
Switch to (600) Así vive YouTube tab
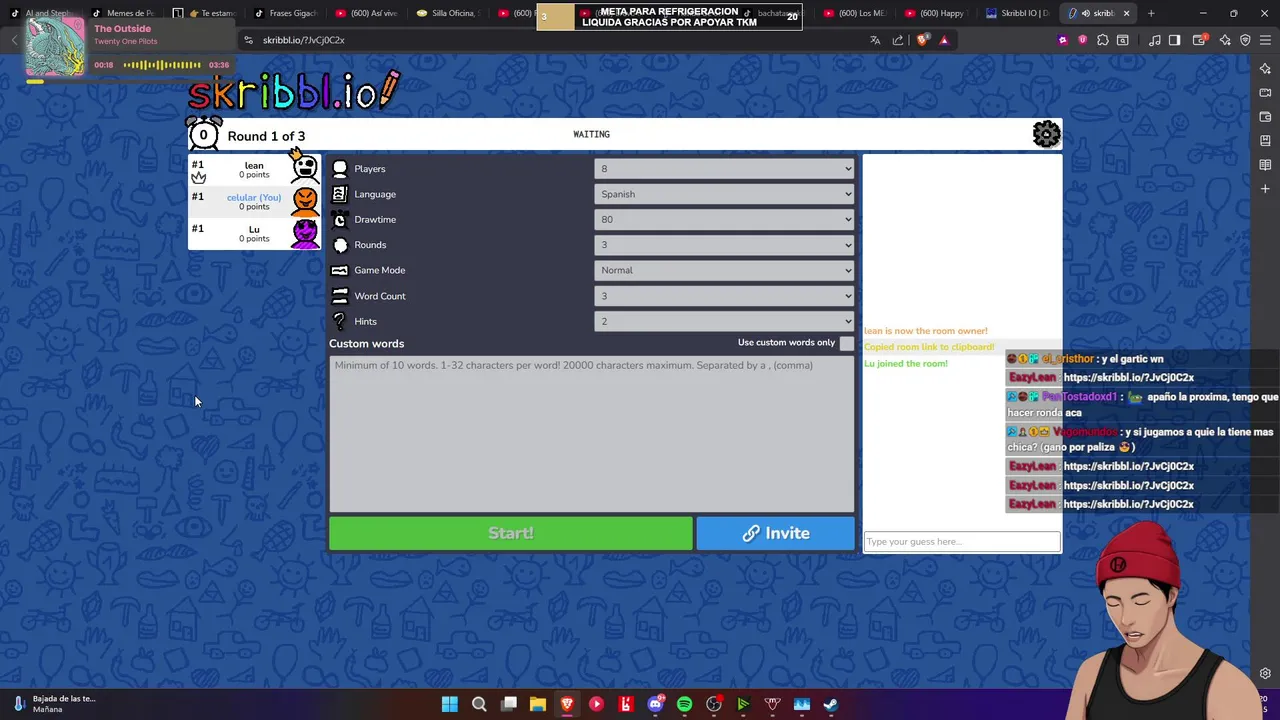(367, 13)
